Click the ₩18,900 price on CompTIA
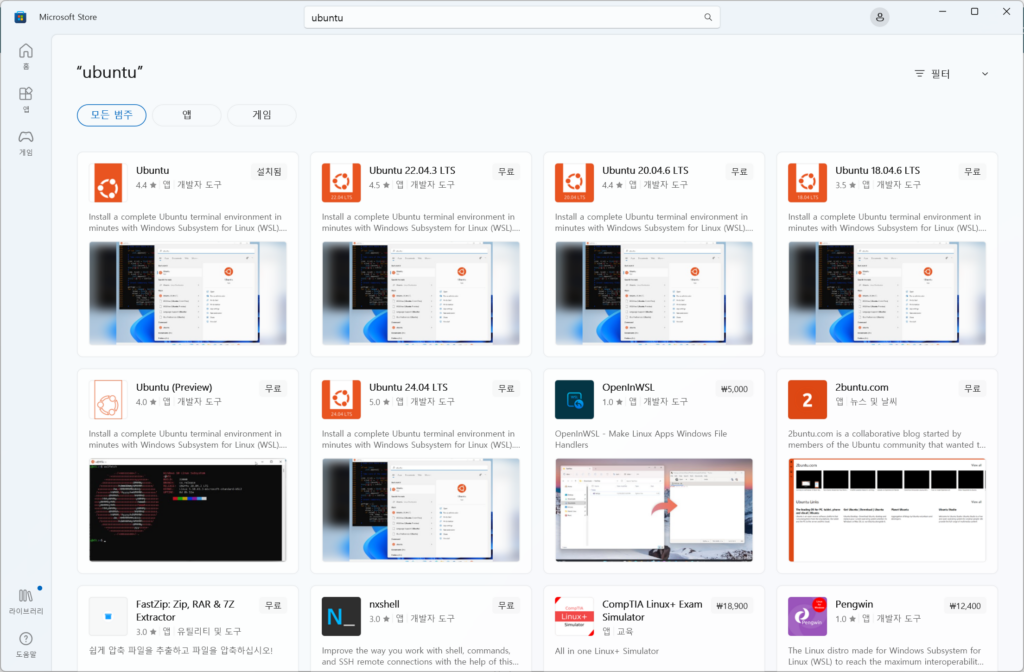This screenshot has height=672, width=1024. pos(732,606)
